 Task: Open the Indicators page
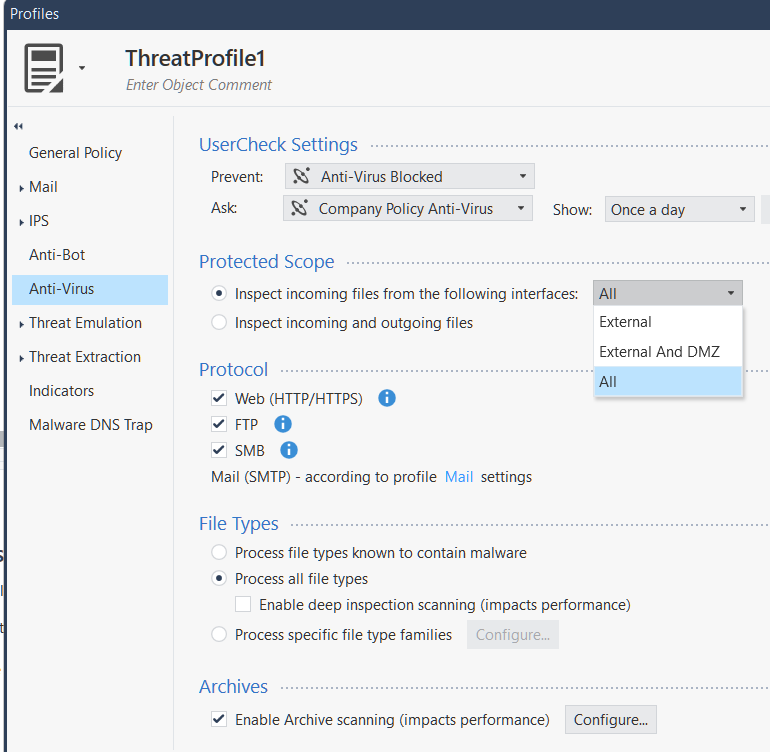[61, 390]
